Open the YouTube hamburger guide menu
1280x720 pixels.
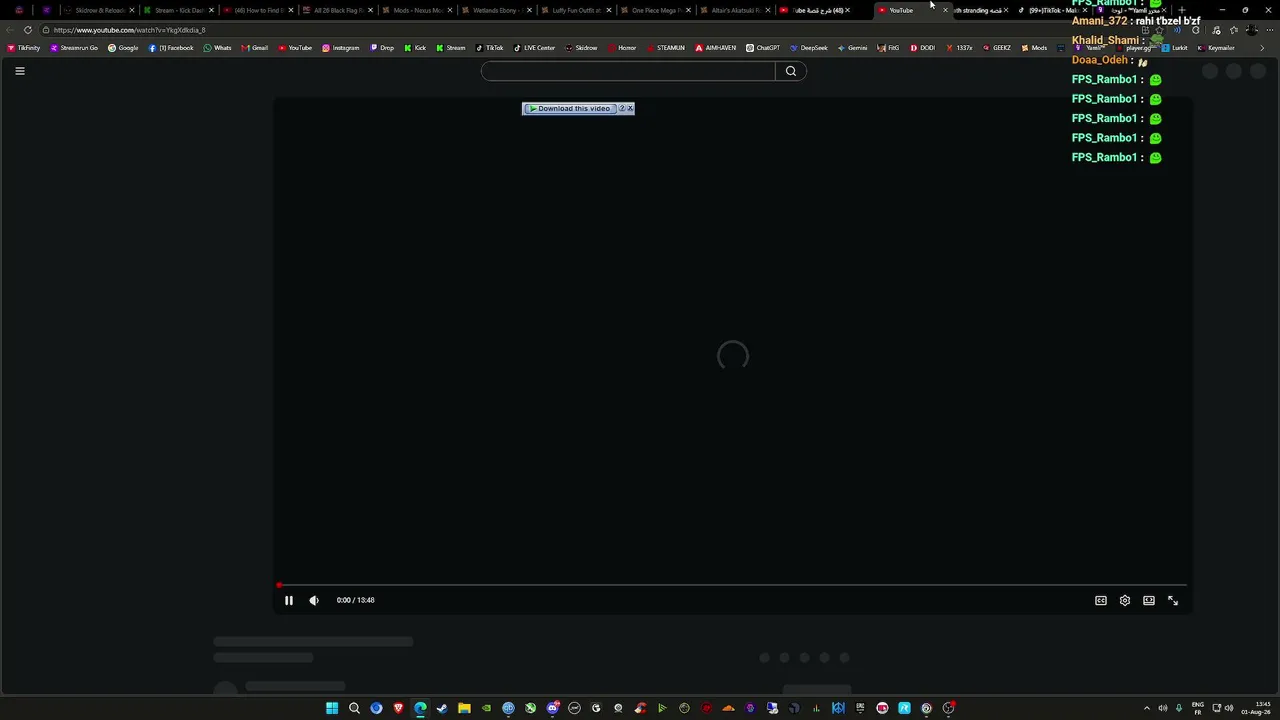pyautogui.click(x=19, y=71)
